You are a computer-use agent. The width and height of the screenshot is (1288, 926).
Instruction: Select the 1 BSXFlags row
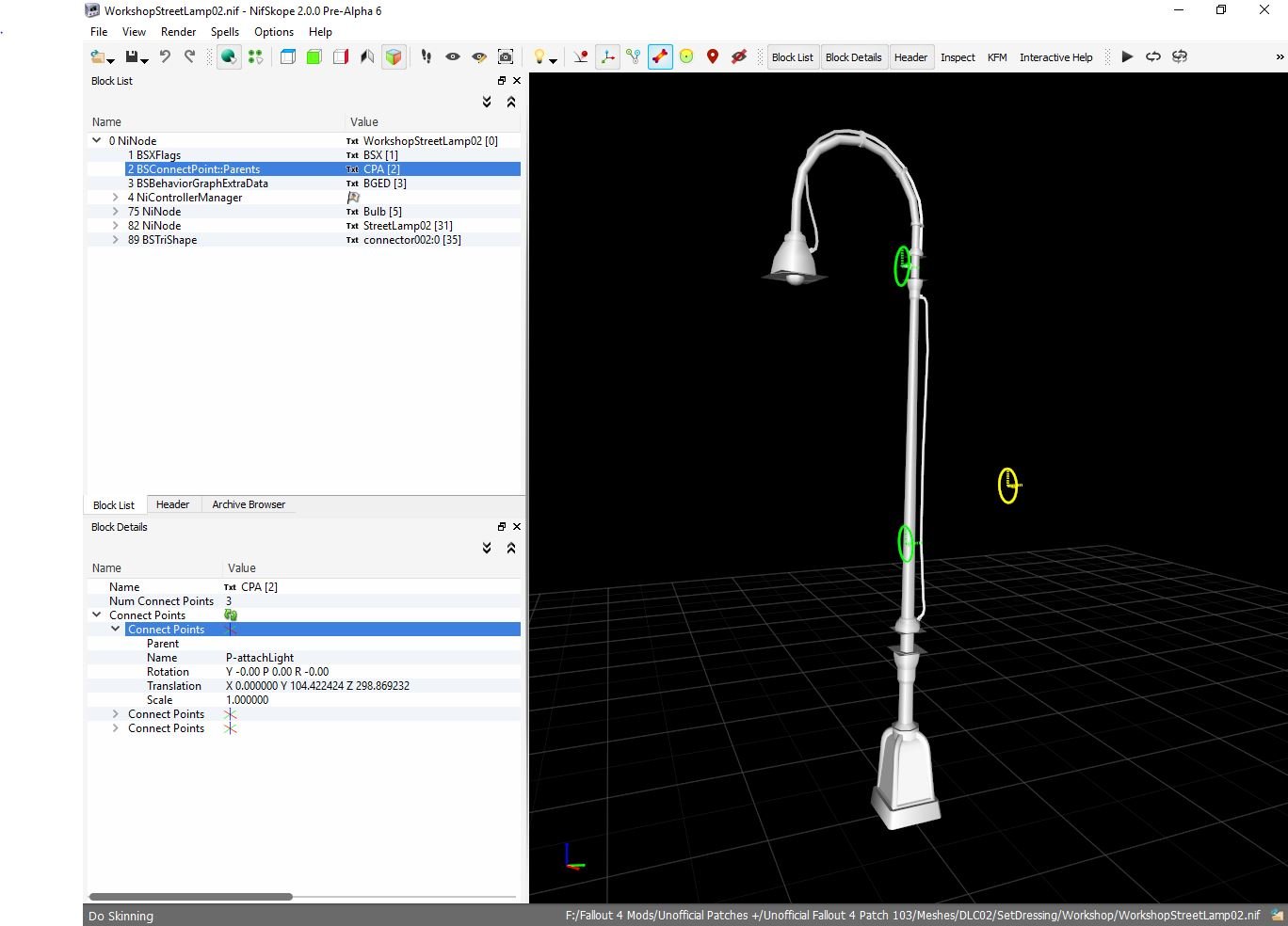(x=303, y=155)
